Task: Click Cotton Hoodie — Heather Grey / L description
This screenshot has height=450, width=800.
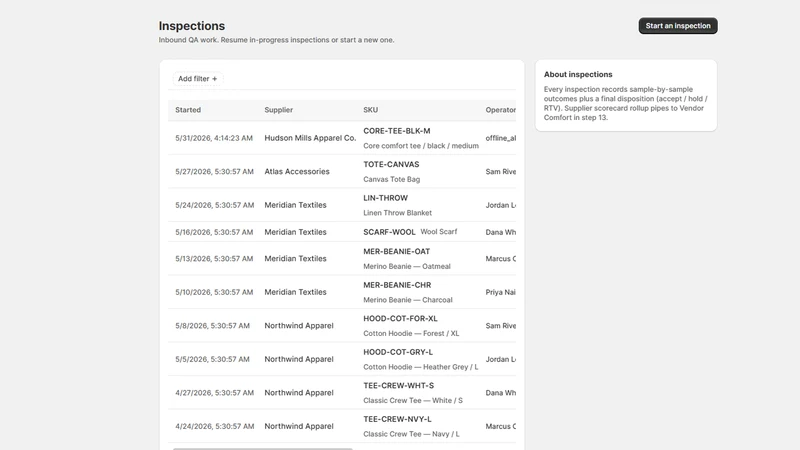Action: pyautogui.click(x=421, y=367)
